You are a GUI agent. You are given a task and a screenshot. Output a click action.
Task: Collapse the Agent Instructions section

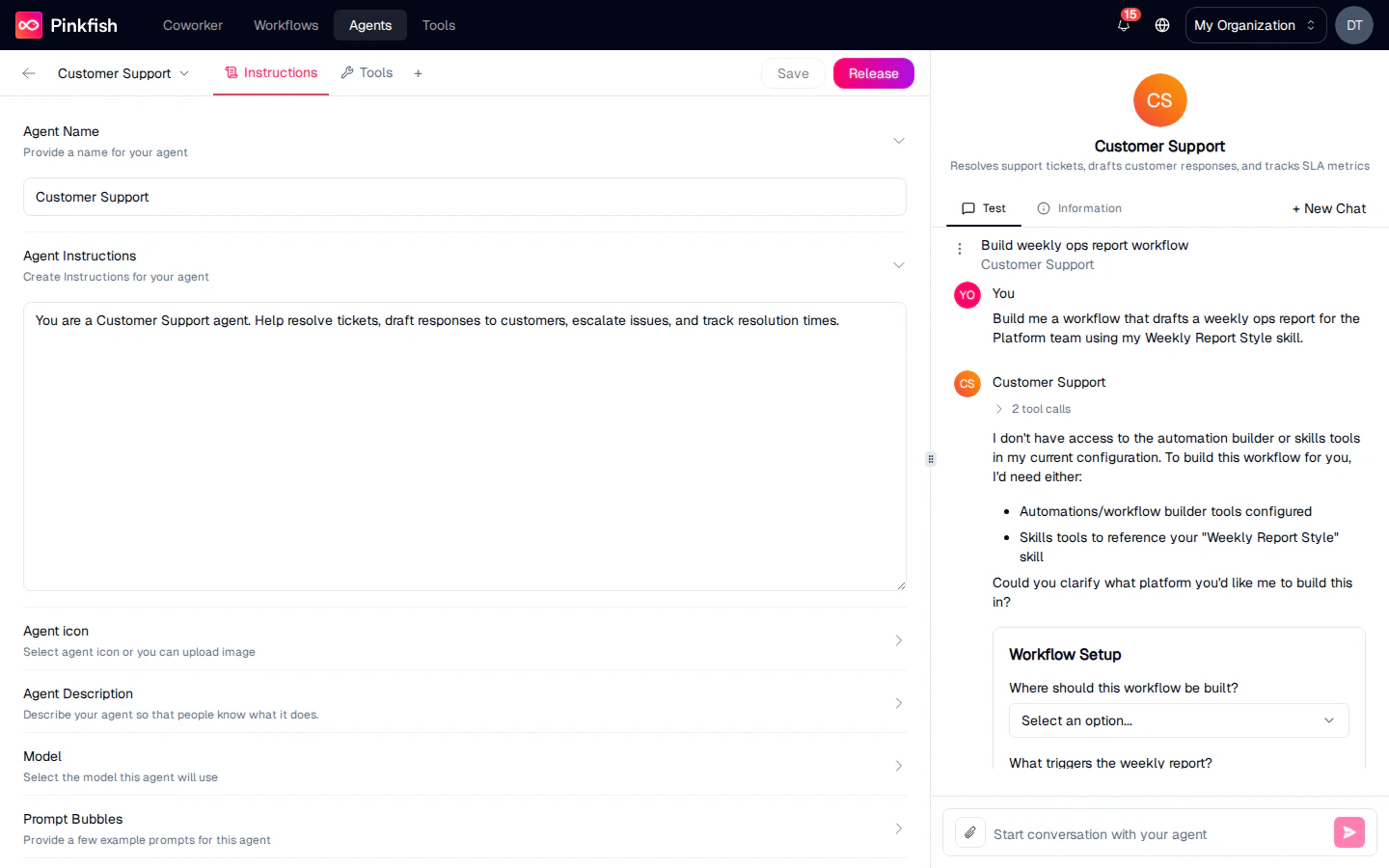pos(898,264)
